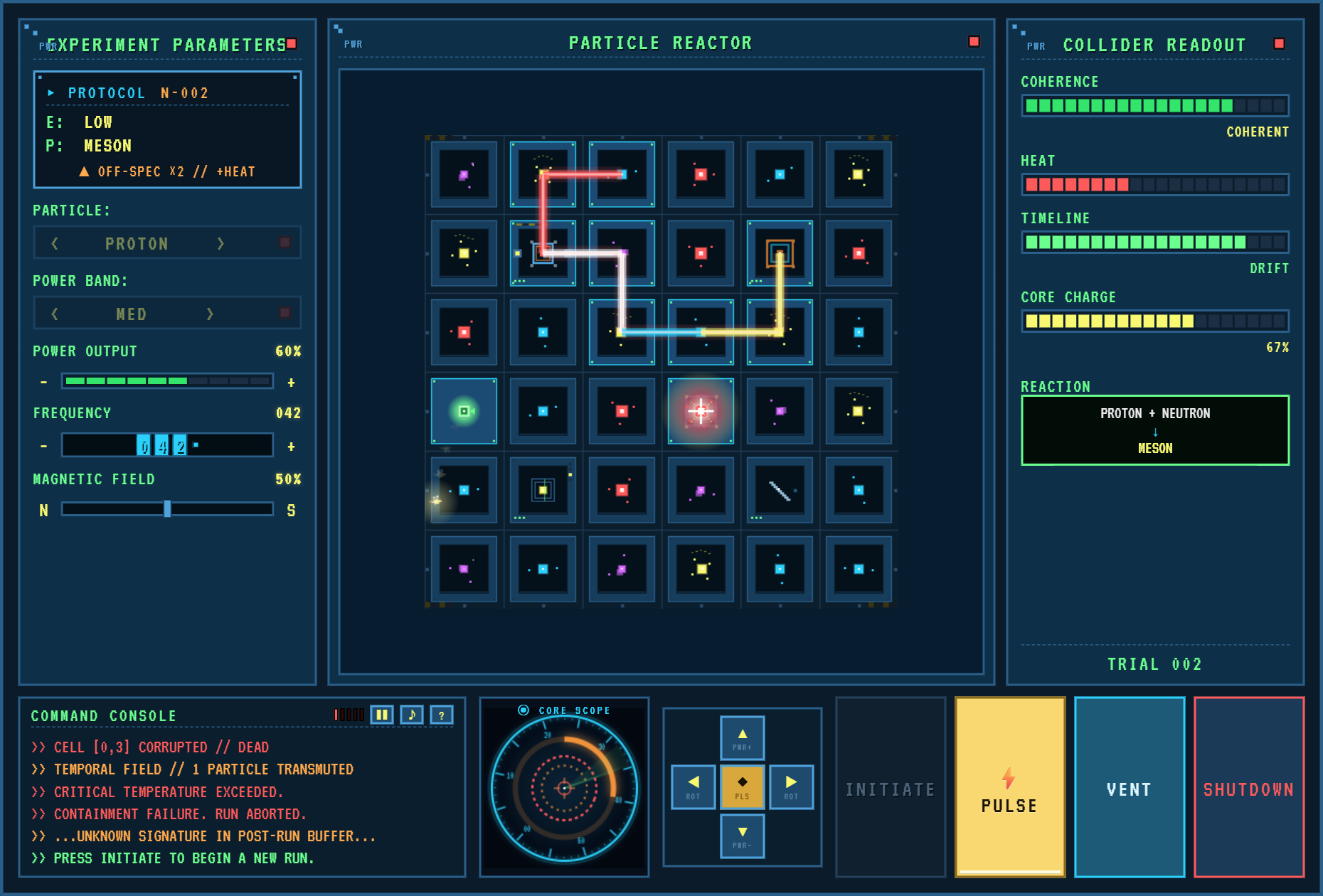Select the sparking cyan cell below the green cell
Viewport: 1323px width, 896px height.
pos(464,490)
